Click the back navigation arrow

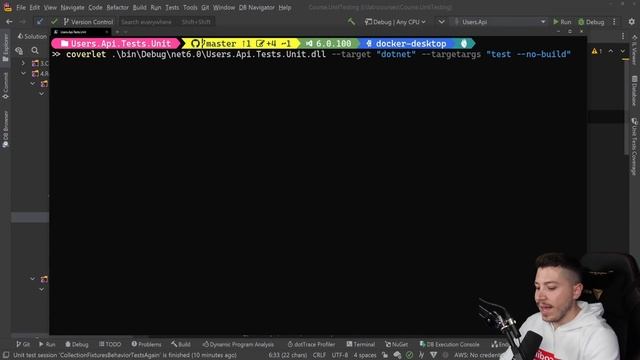[9, 22]
